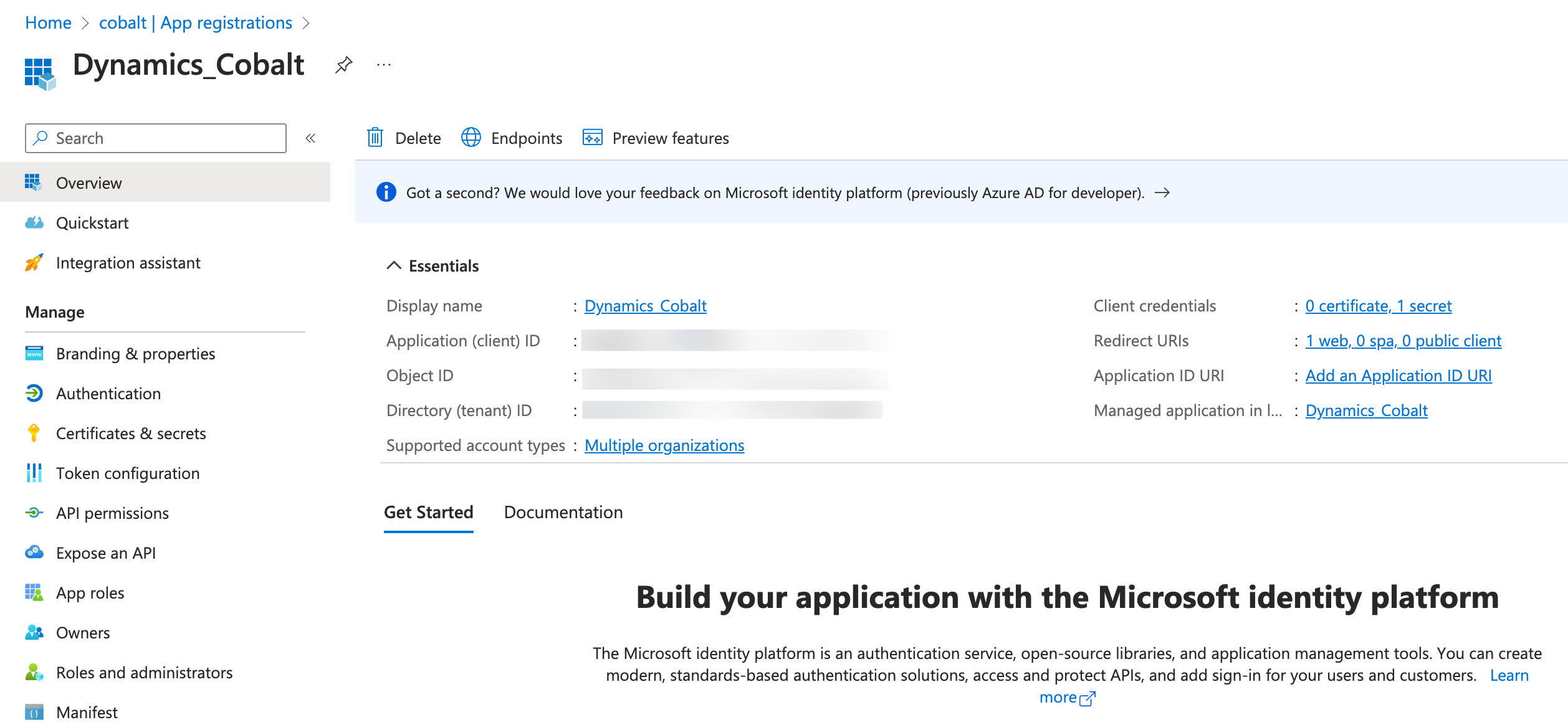Viewport: 1568px width, 725px height.
Task: Go to 'cobalt | App registrations' breadcrumb
Action: (x=195, y=23)
